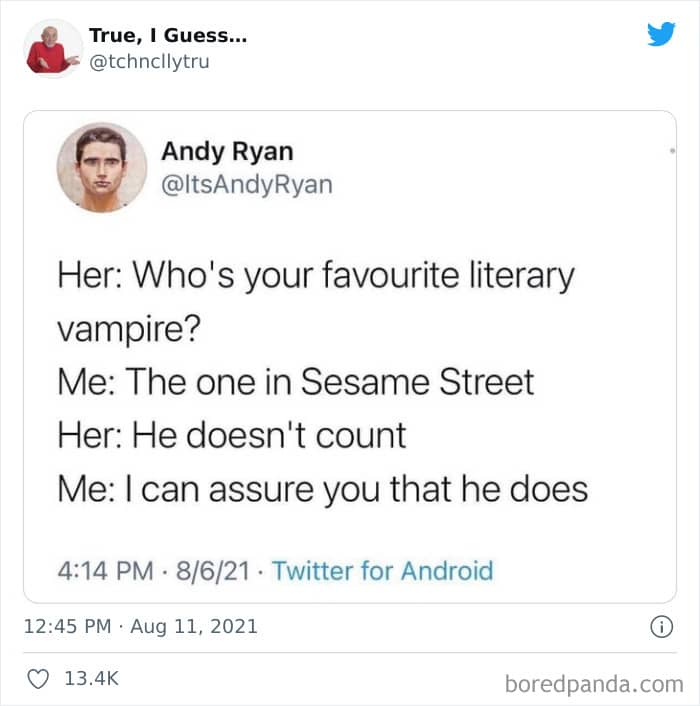Open the 12:45 PM Aug 11, 2021 timestamp
Screen dimensions: 700x706
point(140,626)
